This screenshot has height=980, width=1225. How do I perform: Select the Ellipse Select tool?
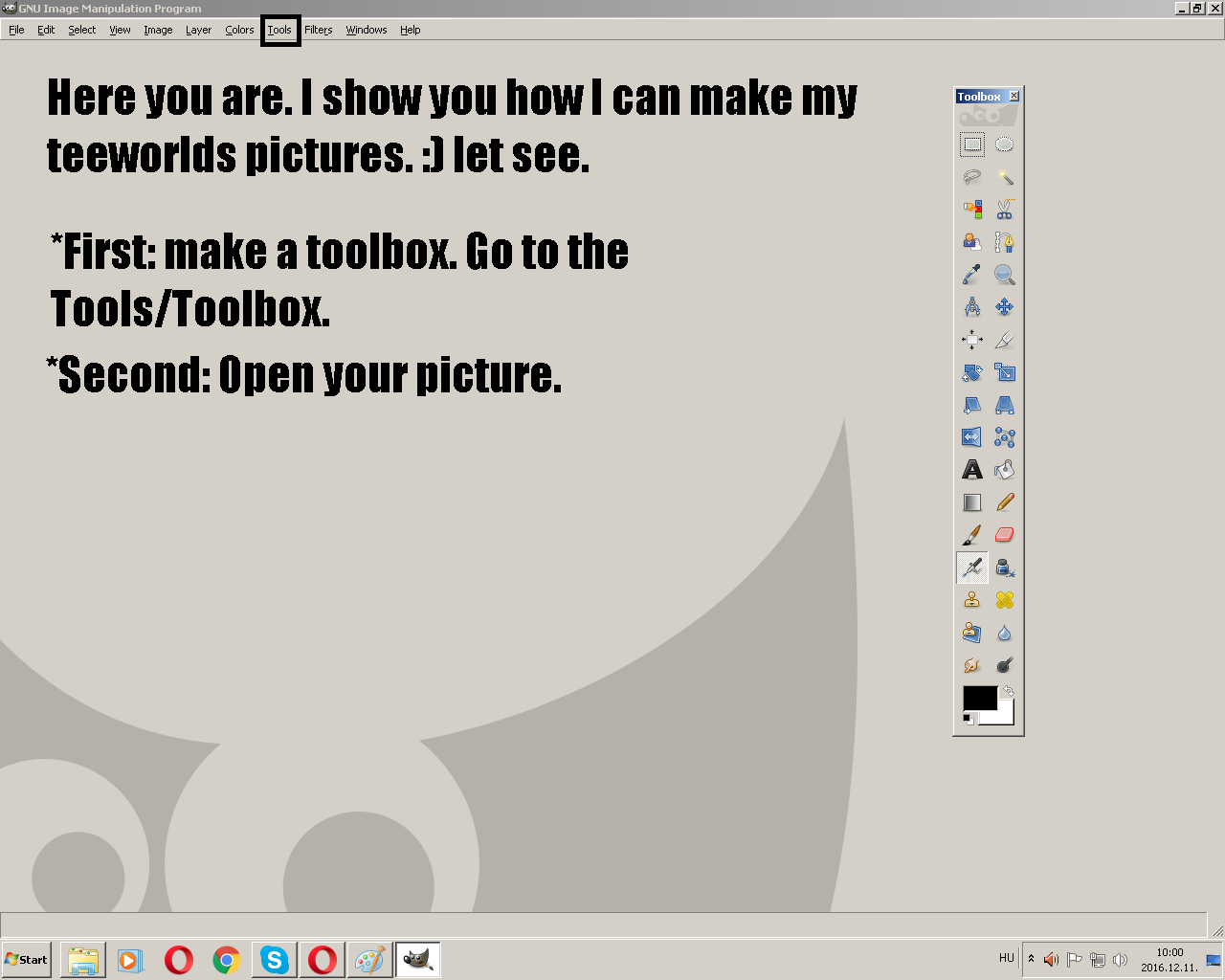pyautogui.click(x=1004, y=145)
